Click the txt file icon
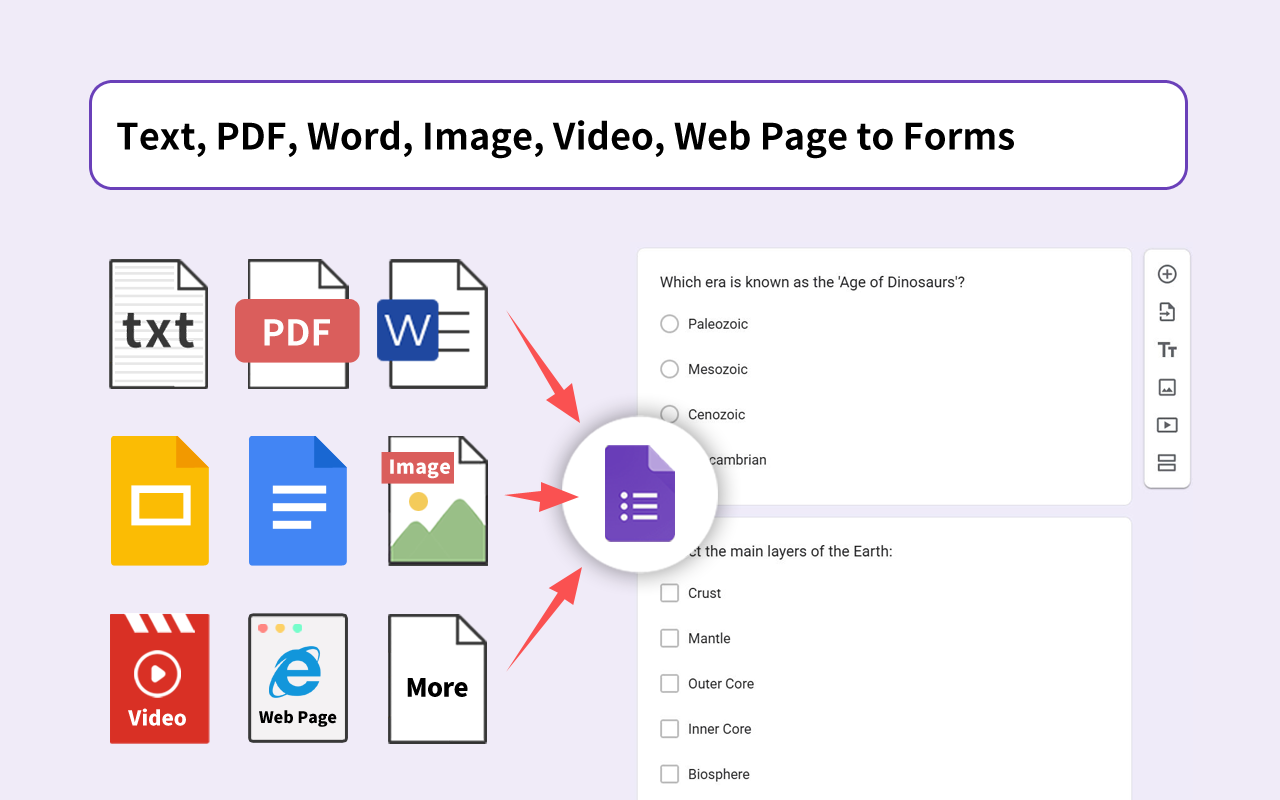 coord(158,324)
